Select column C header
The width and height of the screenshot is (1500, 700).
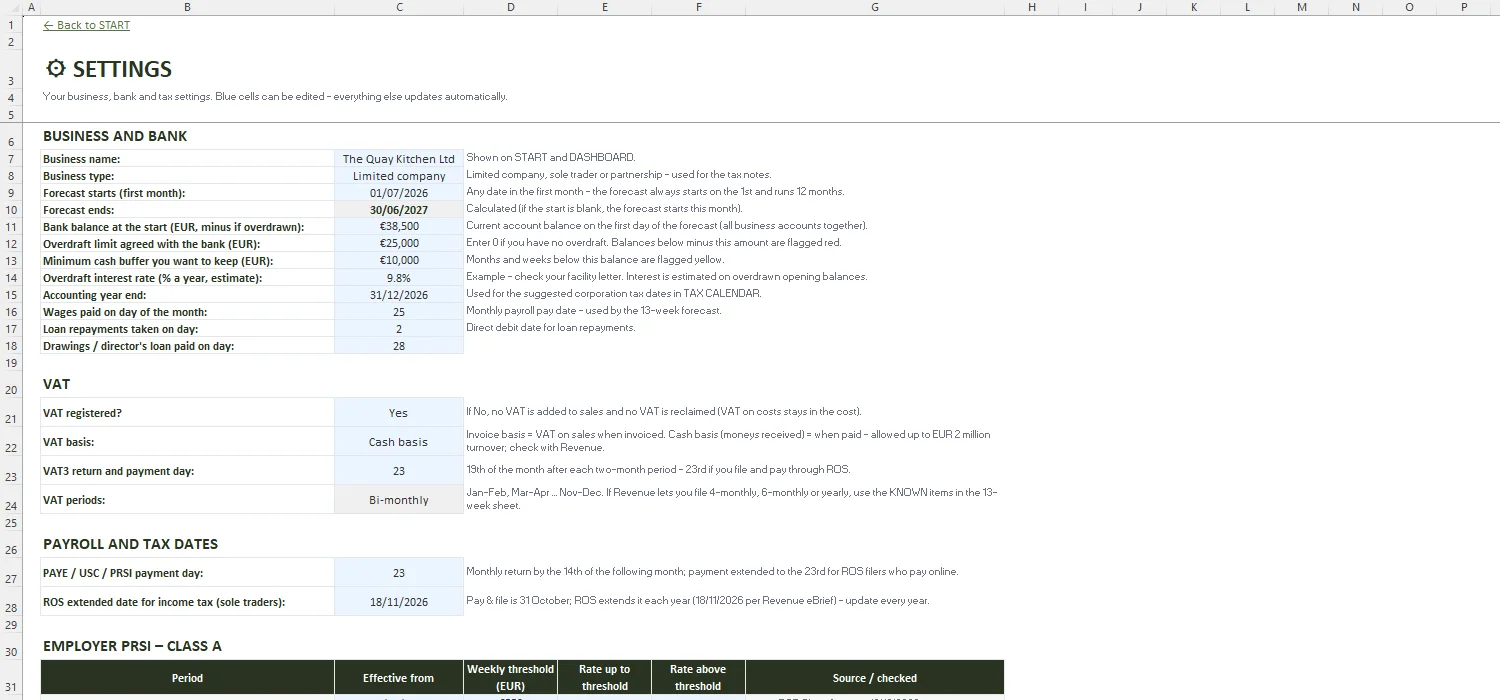click(x=399, y=7)
